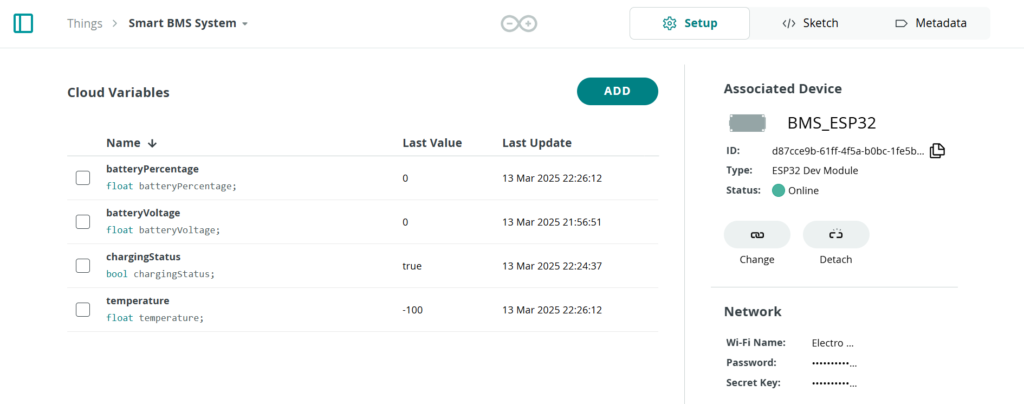The height and width of the screenshot is (404, 1024).
Task: Click the -100 temperature value
Action: pyautogui.click(x=413, y=310)
